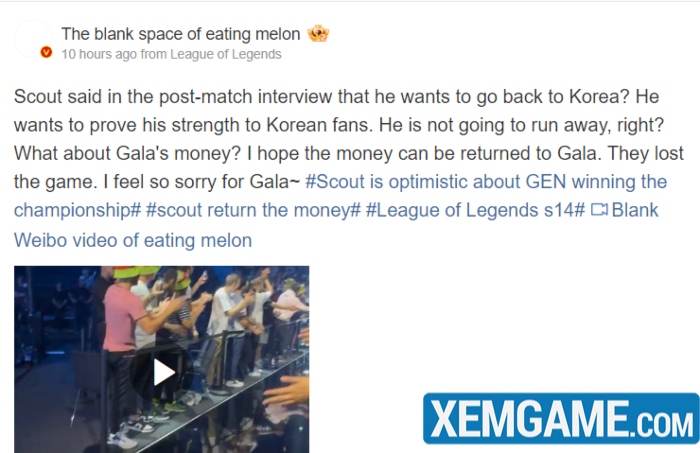Viewport: 700px width, 453px height.
Task: Click the crowd video thumbnail image
Action: [162, 359]
